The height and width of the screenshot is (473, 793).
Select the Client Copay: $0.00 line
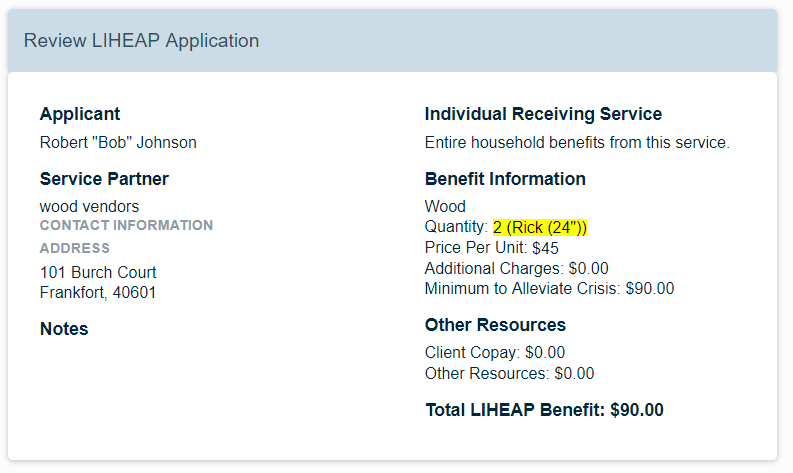pos(495,352)
